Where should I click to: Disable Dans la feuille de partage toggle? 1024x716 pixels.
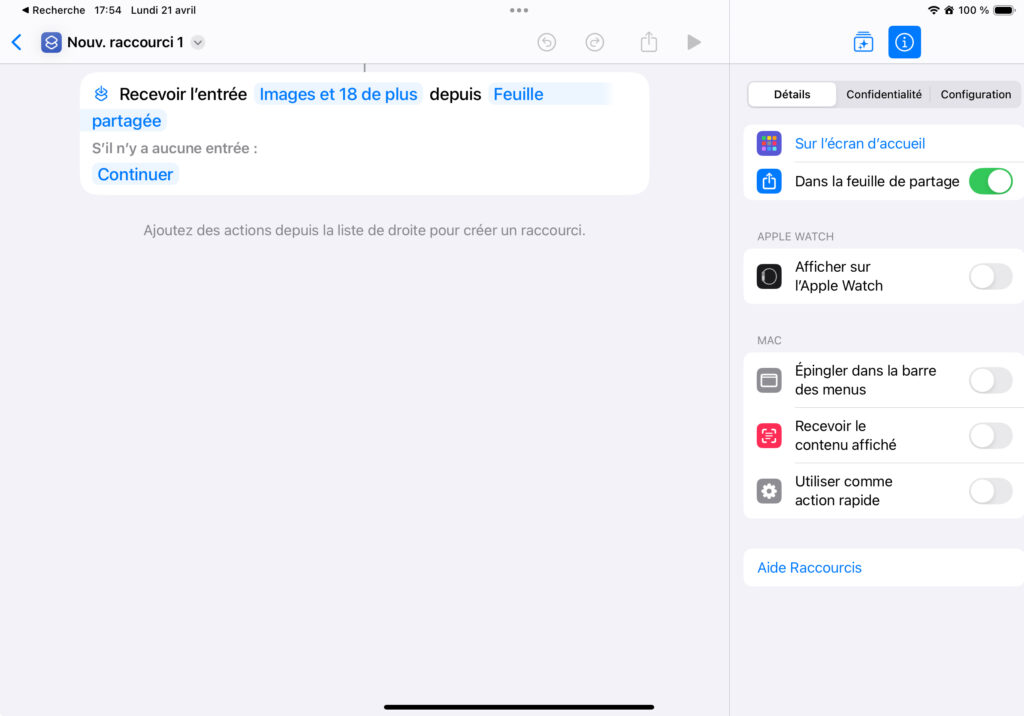(990, 181)
